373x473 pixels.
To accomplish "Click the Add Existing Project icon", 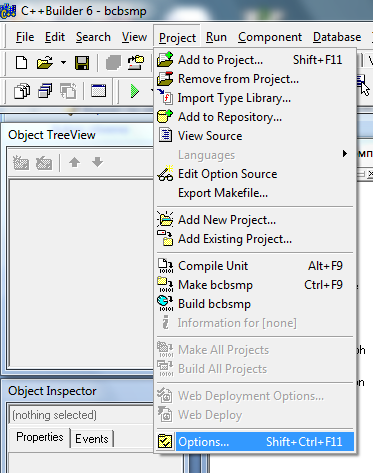I will click(x=165, y=238).
